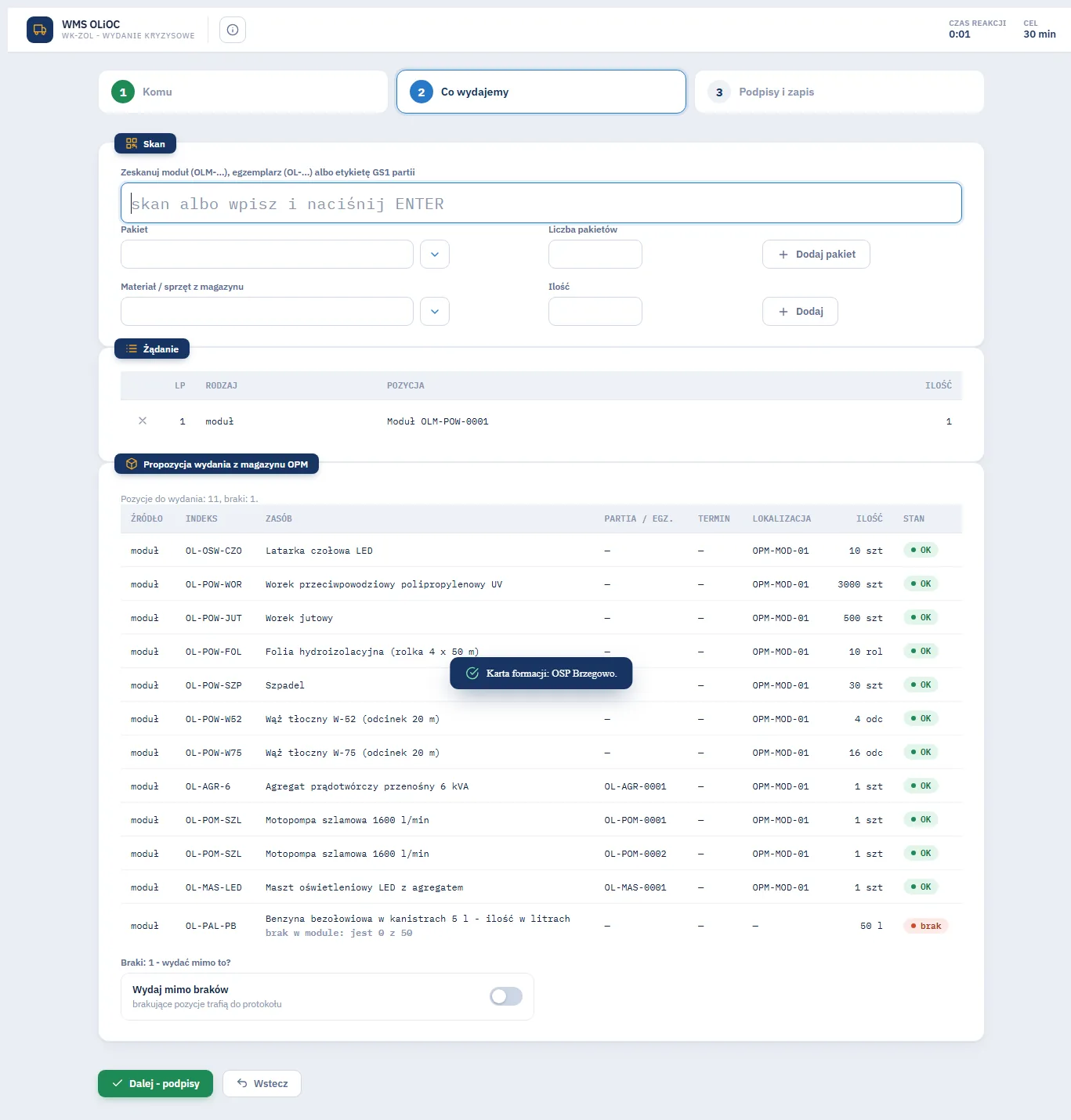Click index 'OL-POW-FOL' in the table
This screenshot has width=1071, height=1120.
click(214, 652)
